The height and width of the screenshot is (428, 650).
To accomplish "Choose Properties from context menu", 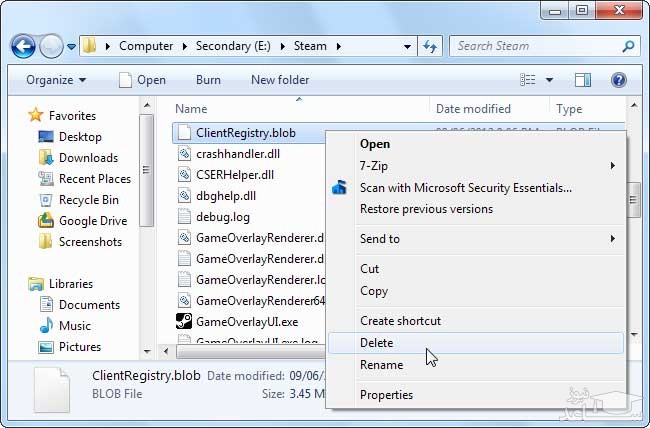I will 476,395.
